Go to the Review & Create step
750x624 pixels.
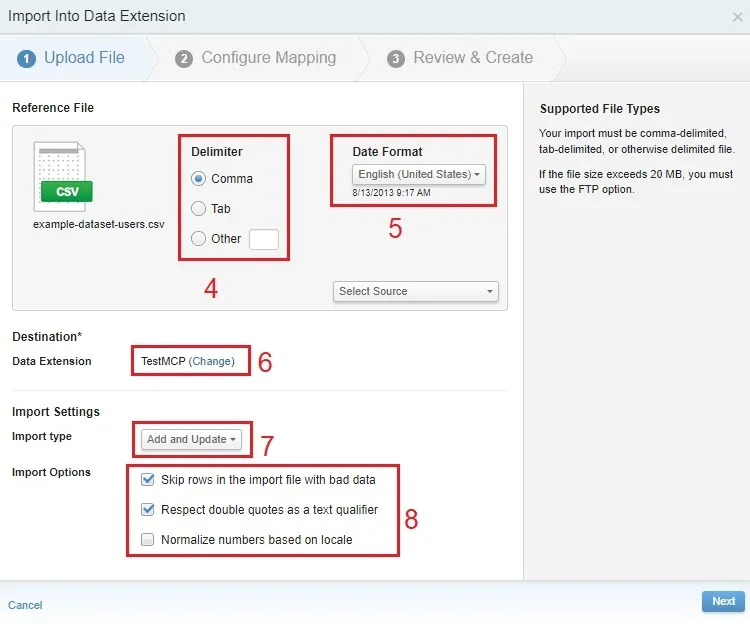(472, 58)
